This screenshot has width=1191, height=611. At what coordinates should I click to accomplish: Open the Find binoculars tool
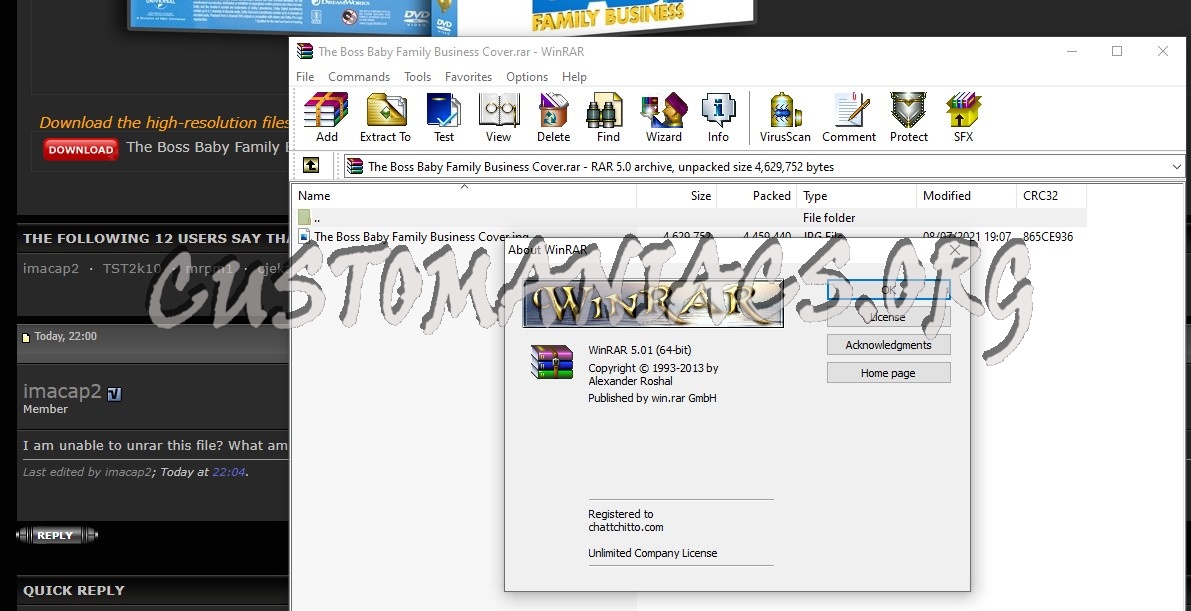point(608,117)
